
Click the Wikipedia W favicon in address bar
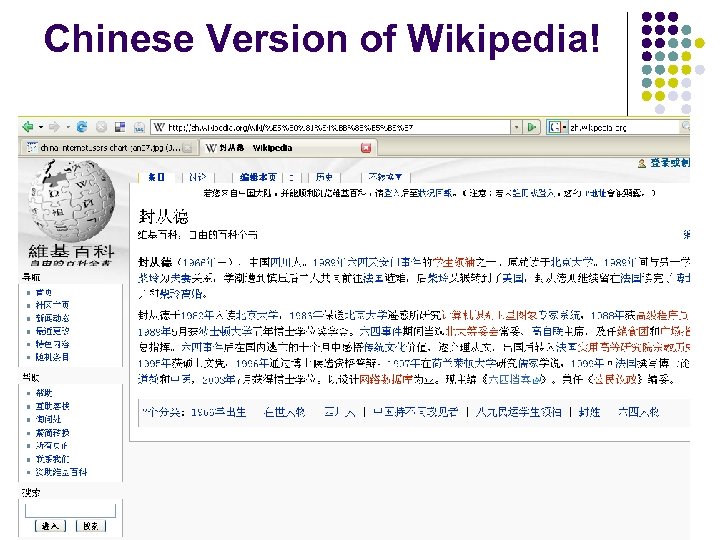[x=159, y=127]
